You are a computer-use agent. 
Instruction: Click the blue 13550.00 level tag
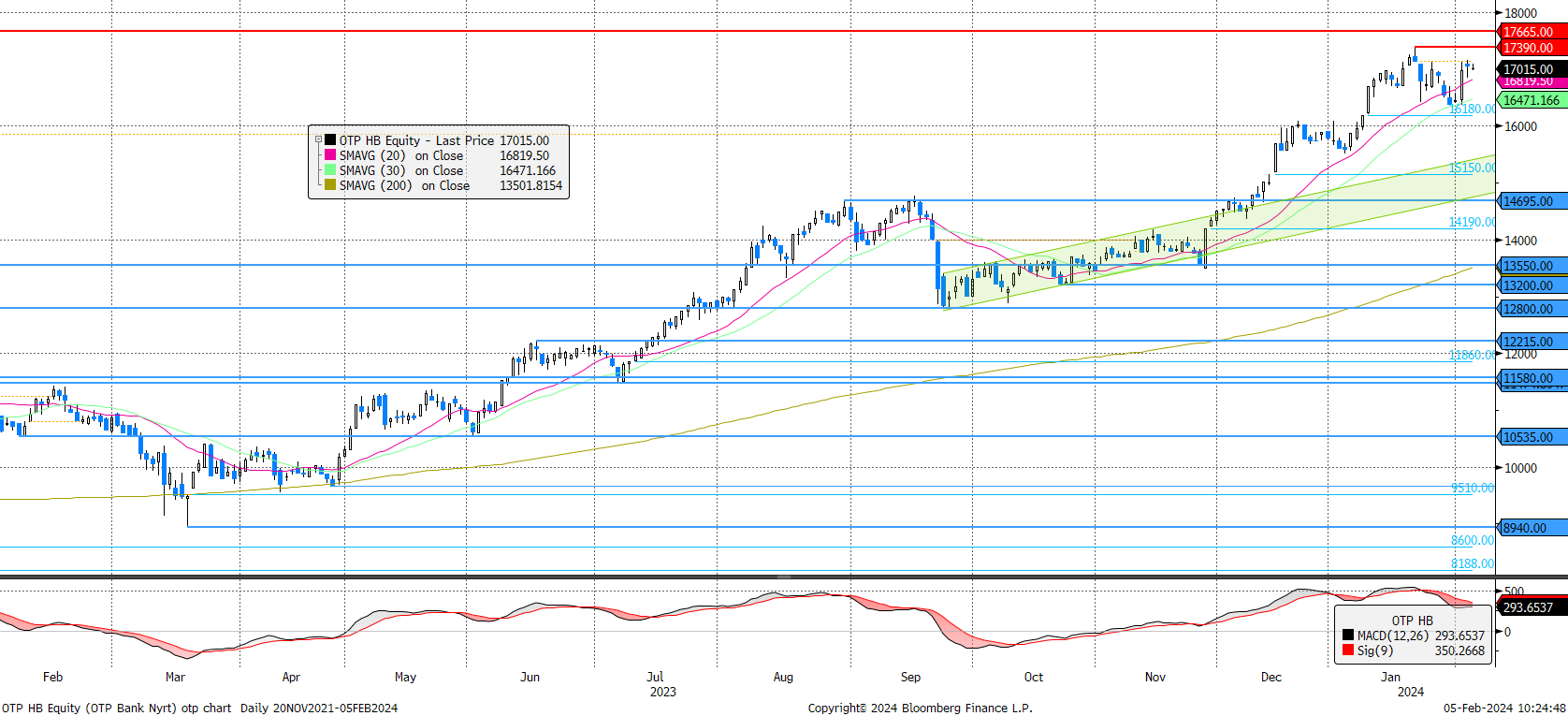click(x=1532, y=266)
